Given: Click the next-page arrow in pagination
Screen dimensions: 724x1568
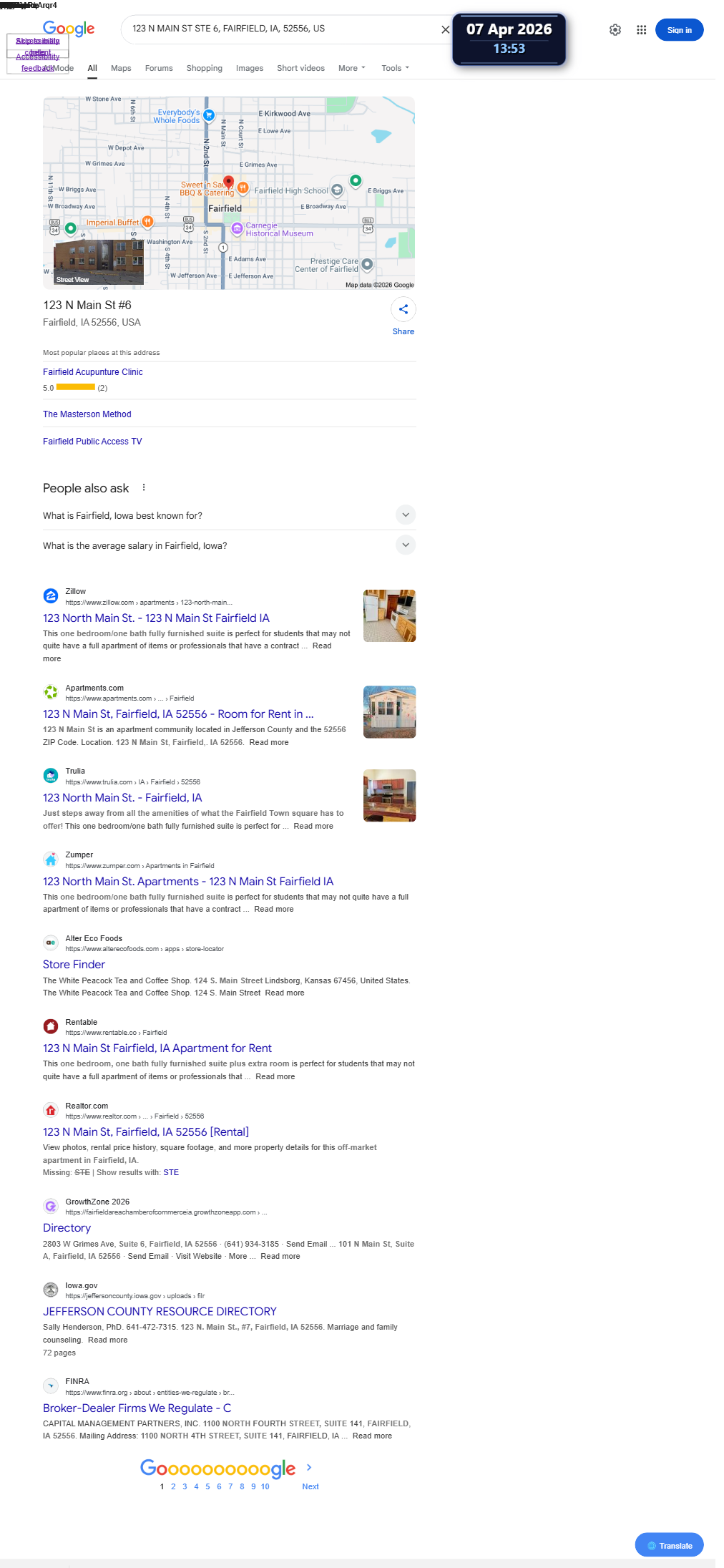Looking at the screenshot, I should 309,1467.
